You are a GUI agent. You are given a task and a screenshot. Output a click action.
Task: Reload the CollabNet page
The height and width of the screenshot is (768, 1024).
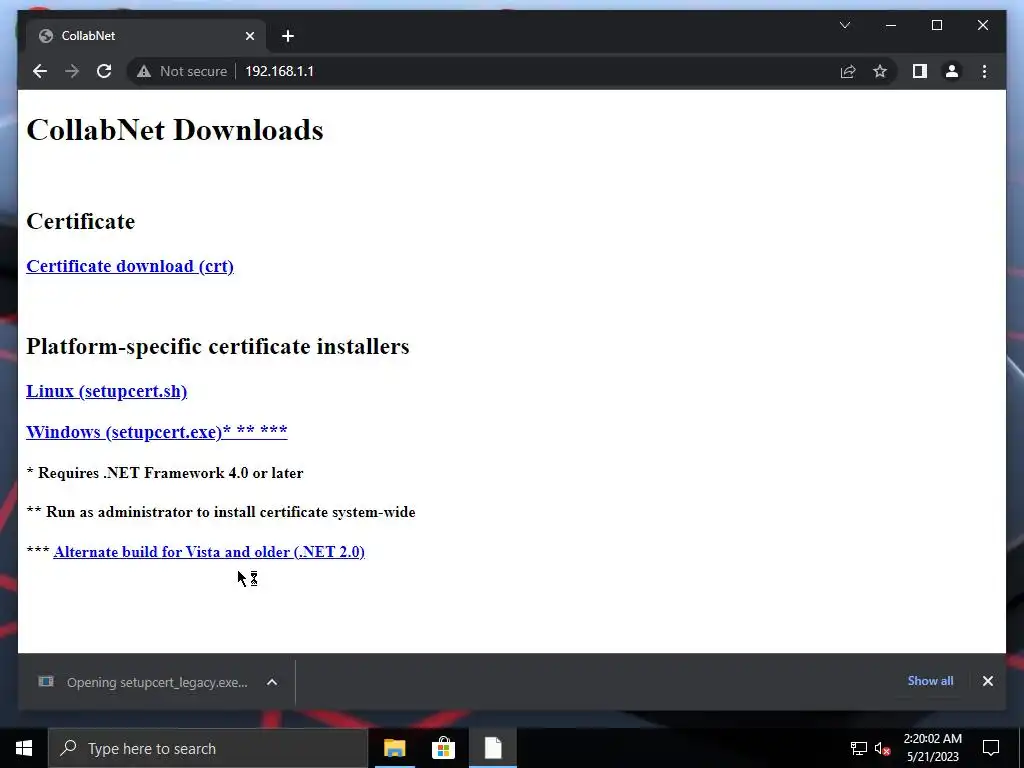click(x=104, y=71)
